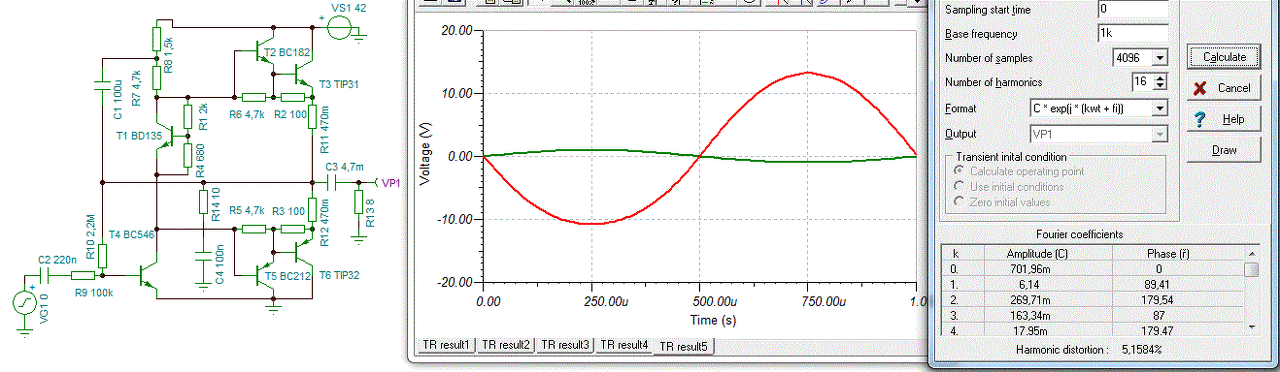The width and height of the screenshot is (1280, 372).
Task: Cancel the Fourier dialog via red X button
Action: coord(1224,88)
